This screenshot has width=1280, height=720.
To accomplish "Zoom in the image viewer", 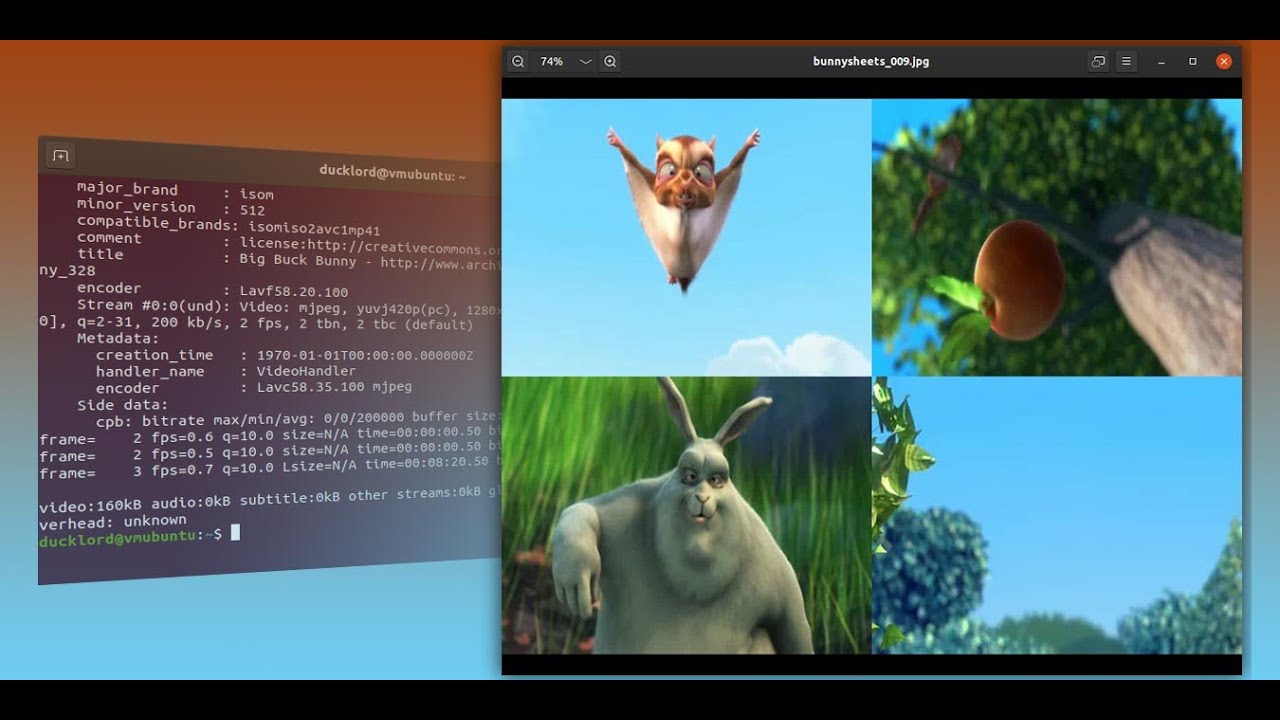I will tap(610, 61).
